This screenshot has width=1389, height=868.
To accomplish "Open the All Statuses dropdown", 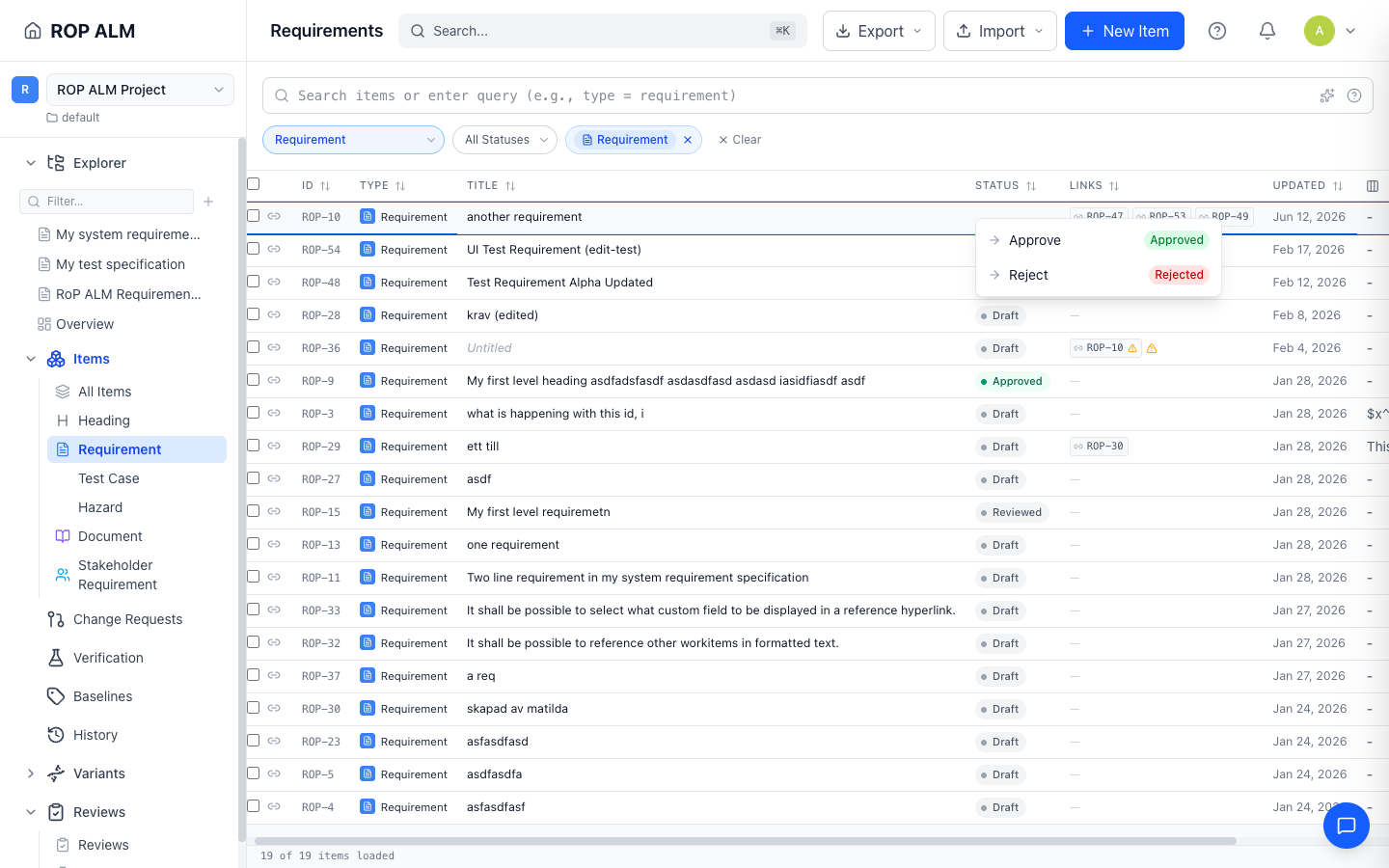I will tap(504, 140).
